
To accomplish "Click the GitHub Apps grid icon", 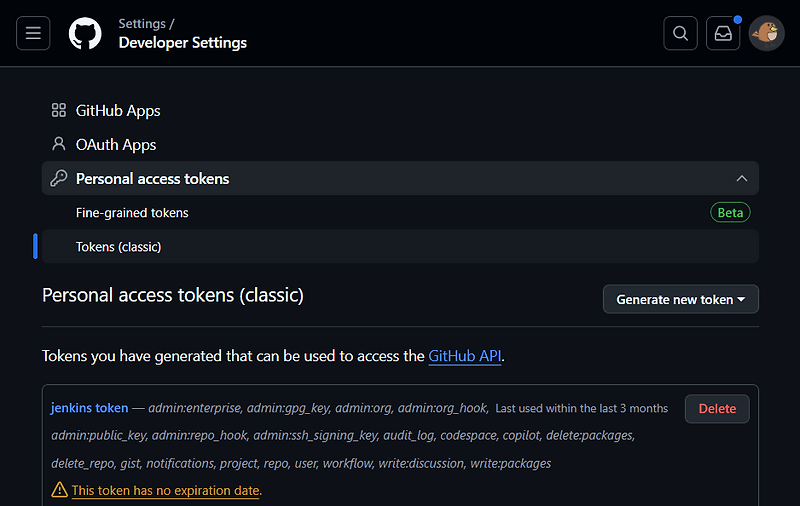I will (x=59, y=111).
